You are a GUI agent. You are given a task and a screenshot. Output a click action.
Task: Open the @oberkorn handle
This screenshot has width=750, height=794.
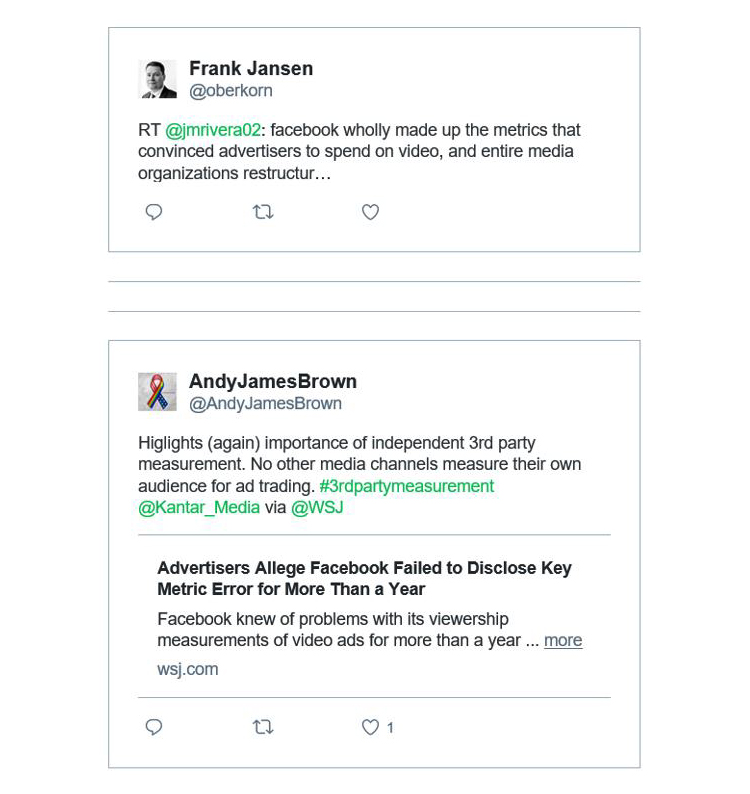coord(231,91)
